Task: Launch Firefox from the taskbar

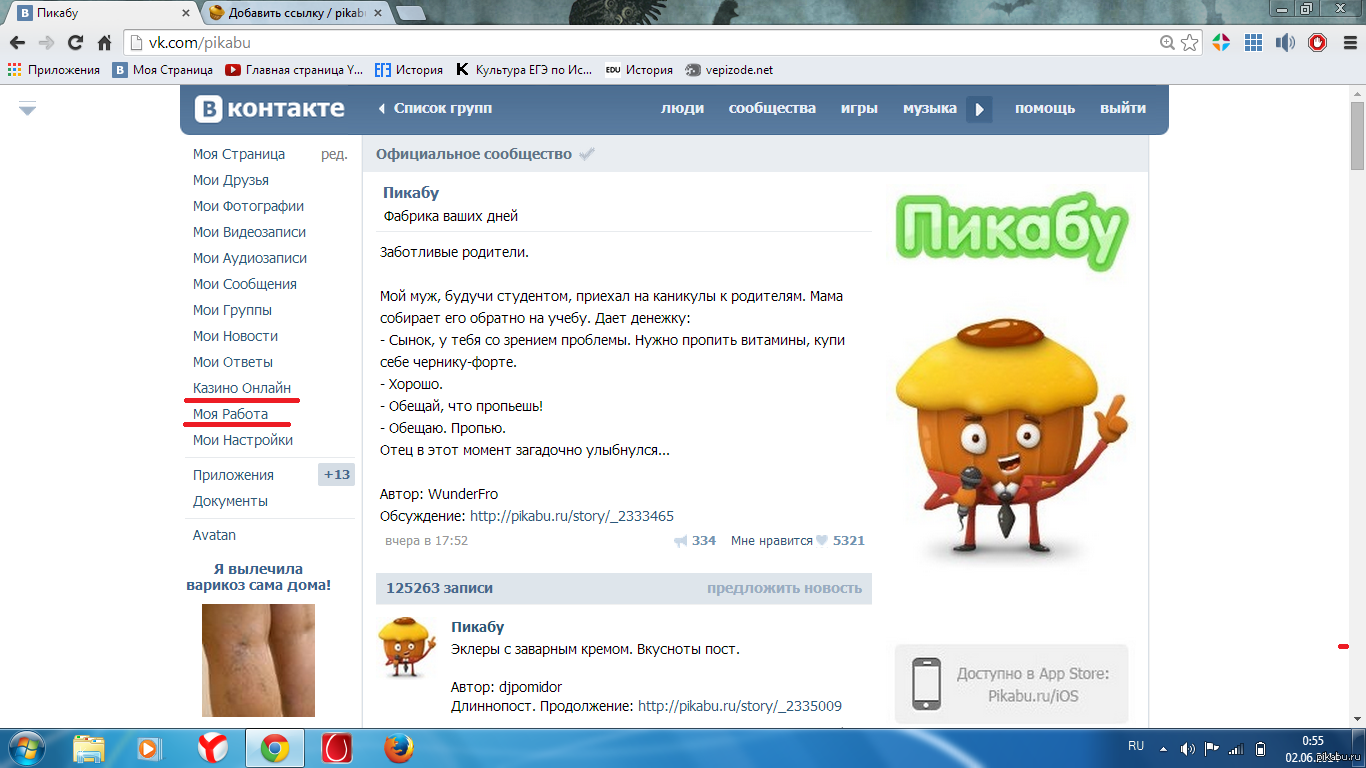Action: (398, 747)
